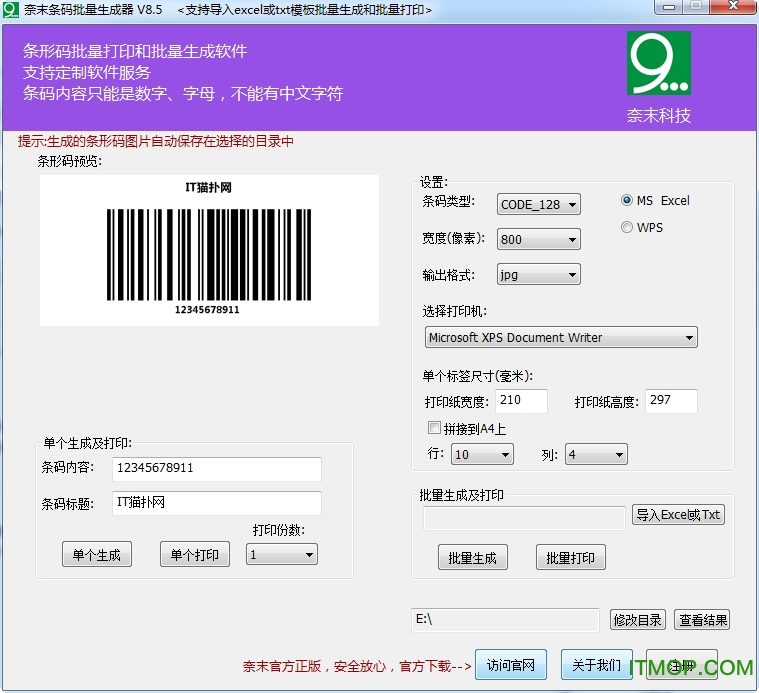This screenshot has width=759, height=693.
Task: Minimize the window via title bar button
Action: [669, 7]
